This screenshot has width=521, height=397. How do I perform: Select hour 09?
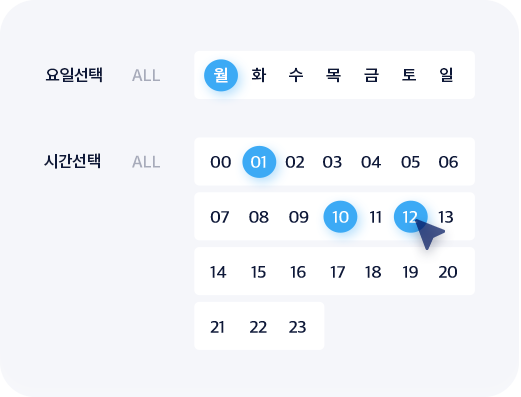299,217
